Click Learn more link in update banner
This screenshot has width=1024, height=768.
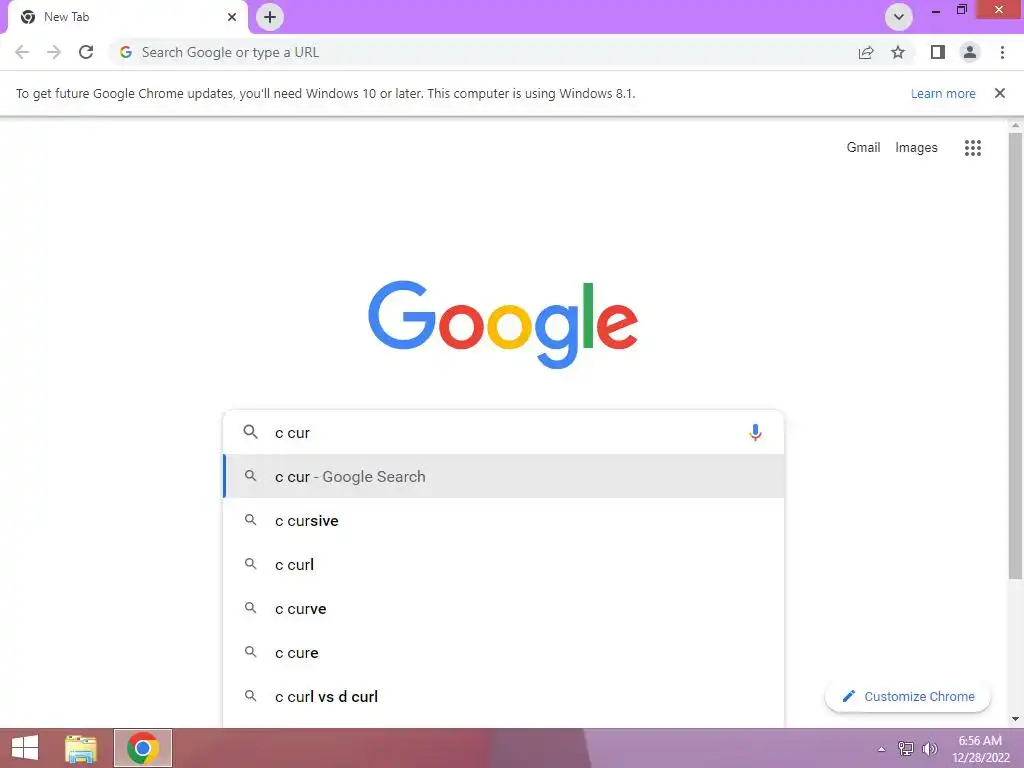tap(943, 93)
